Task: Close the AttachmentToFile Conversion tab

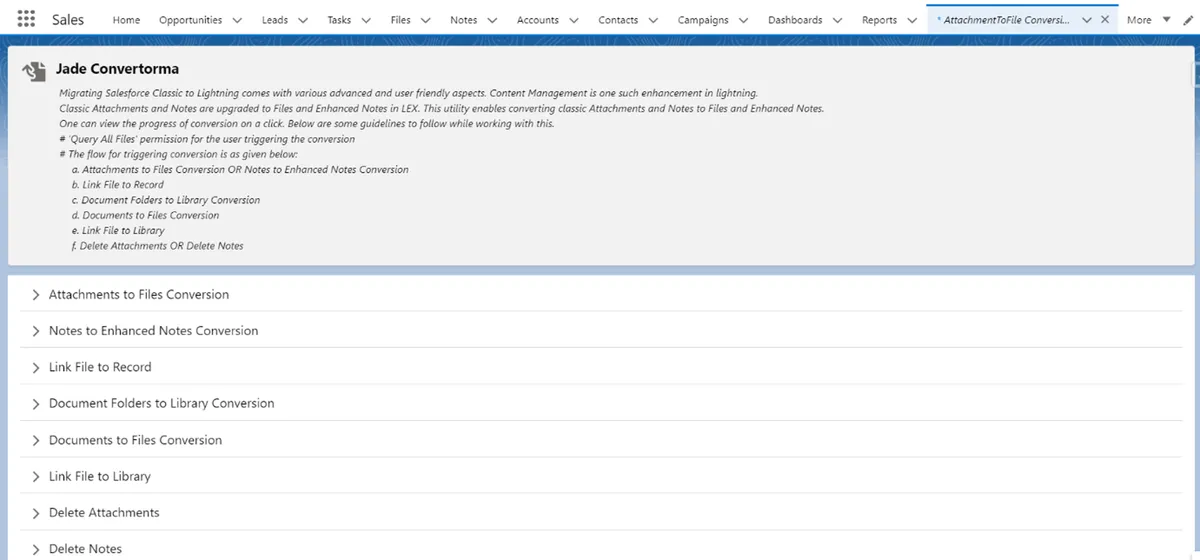Action: click(1105, 20)
